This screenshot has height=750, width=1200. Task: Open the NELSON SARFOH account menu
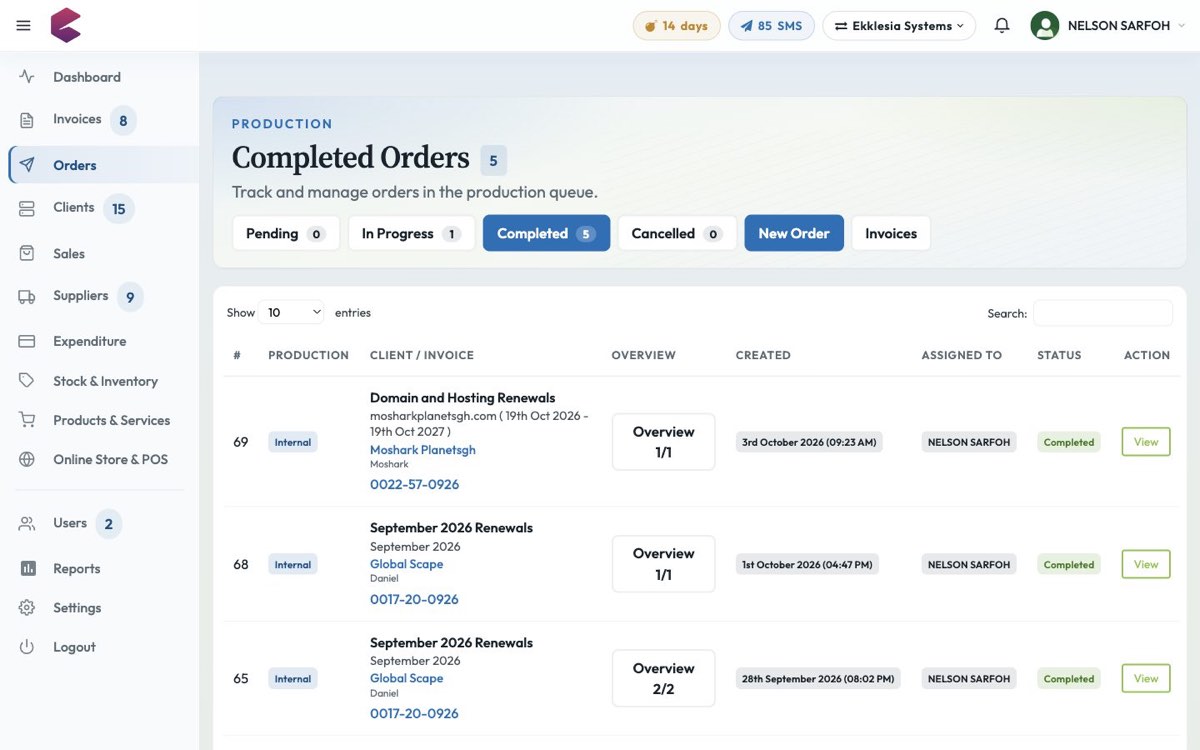(1120, 26)
